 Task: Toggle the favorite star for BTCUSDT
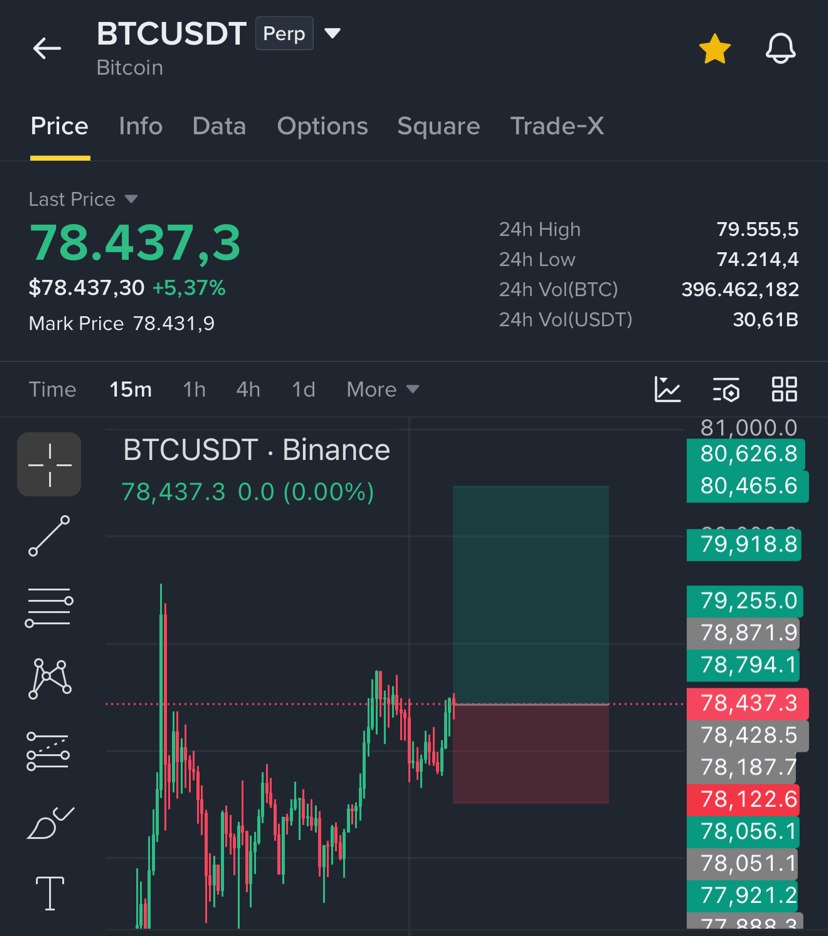point(715,49)
